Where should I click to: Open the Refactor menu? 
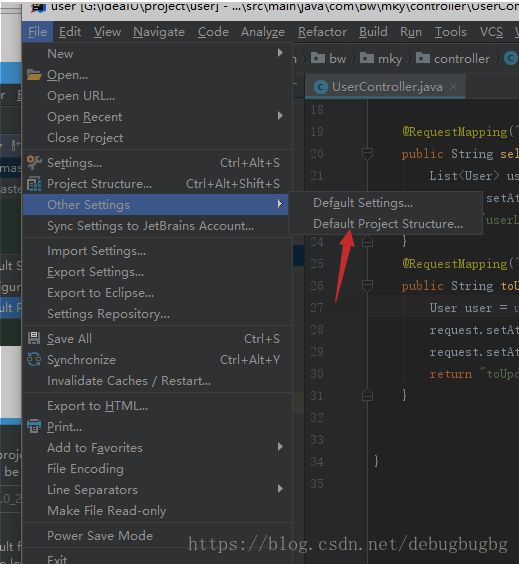coord(322,32)
